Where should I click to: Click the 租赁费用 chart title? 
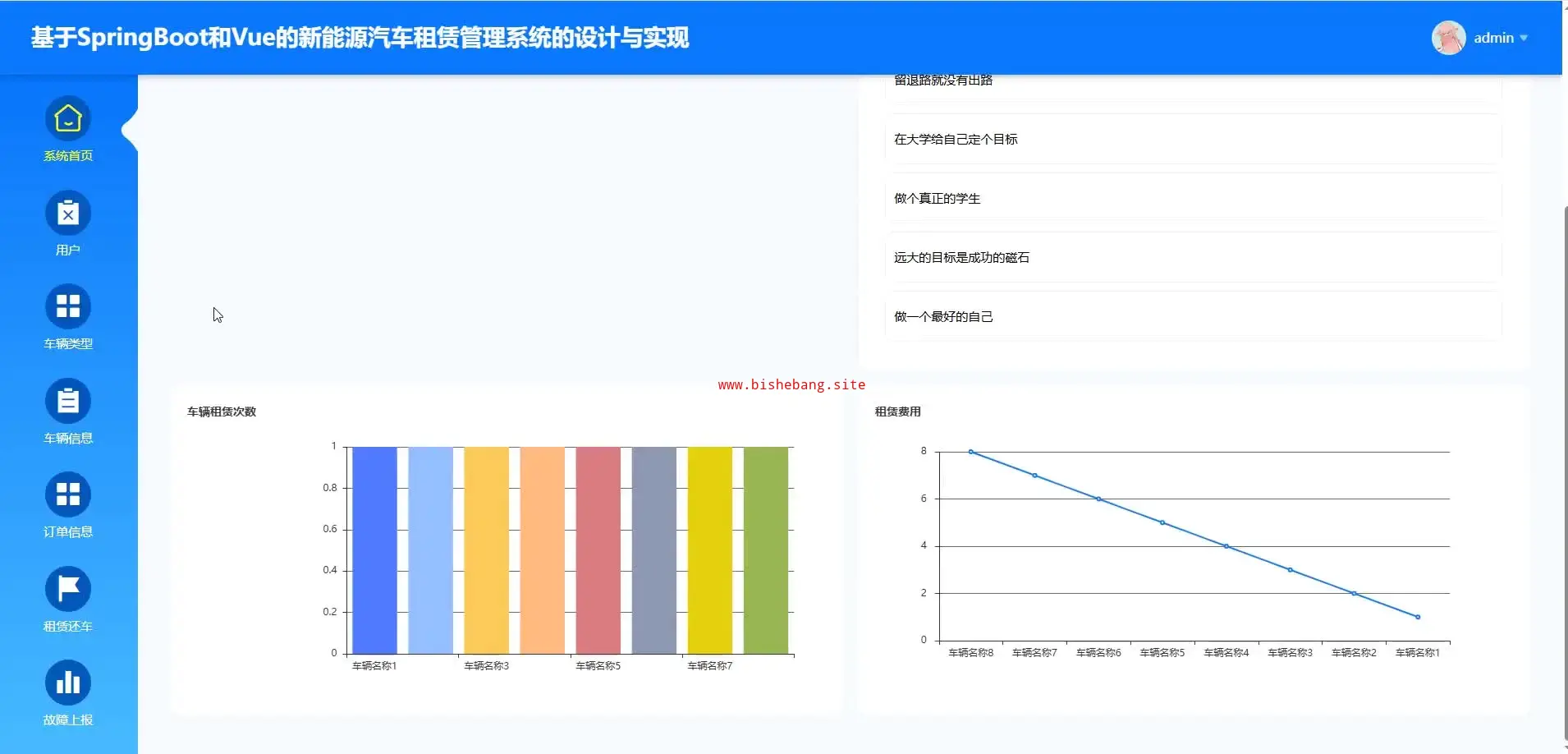tap(898, 411)
